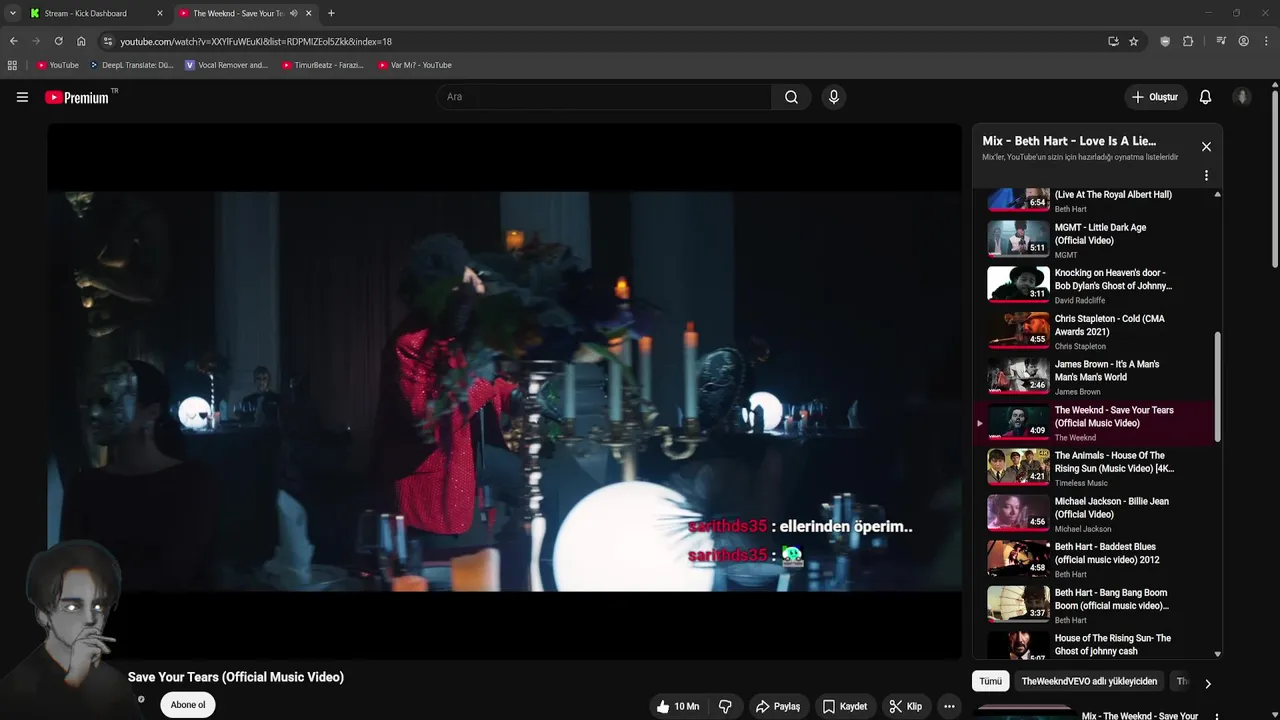Image resolution: width=1280 pixels, height=720 pixels.
Task: Mute the audio icon on Weeknd tab
Action: click(x=293, y=13)
